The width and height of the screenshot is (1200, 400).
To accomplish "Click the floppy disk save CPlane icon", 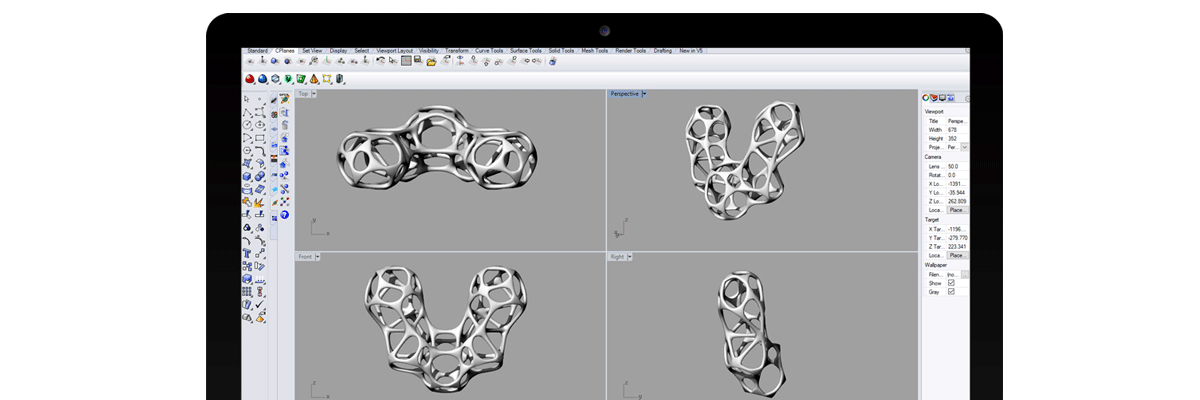I will tap(418, 60).
